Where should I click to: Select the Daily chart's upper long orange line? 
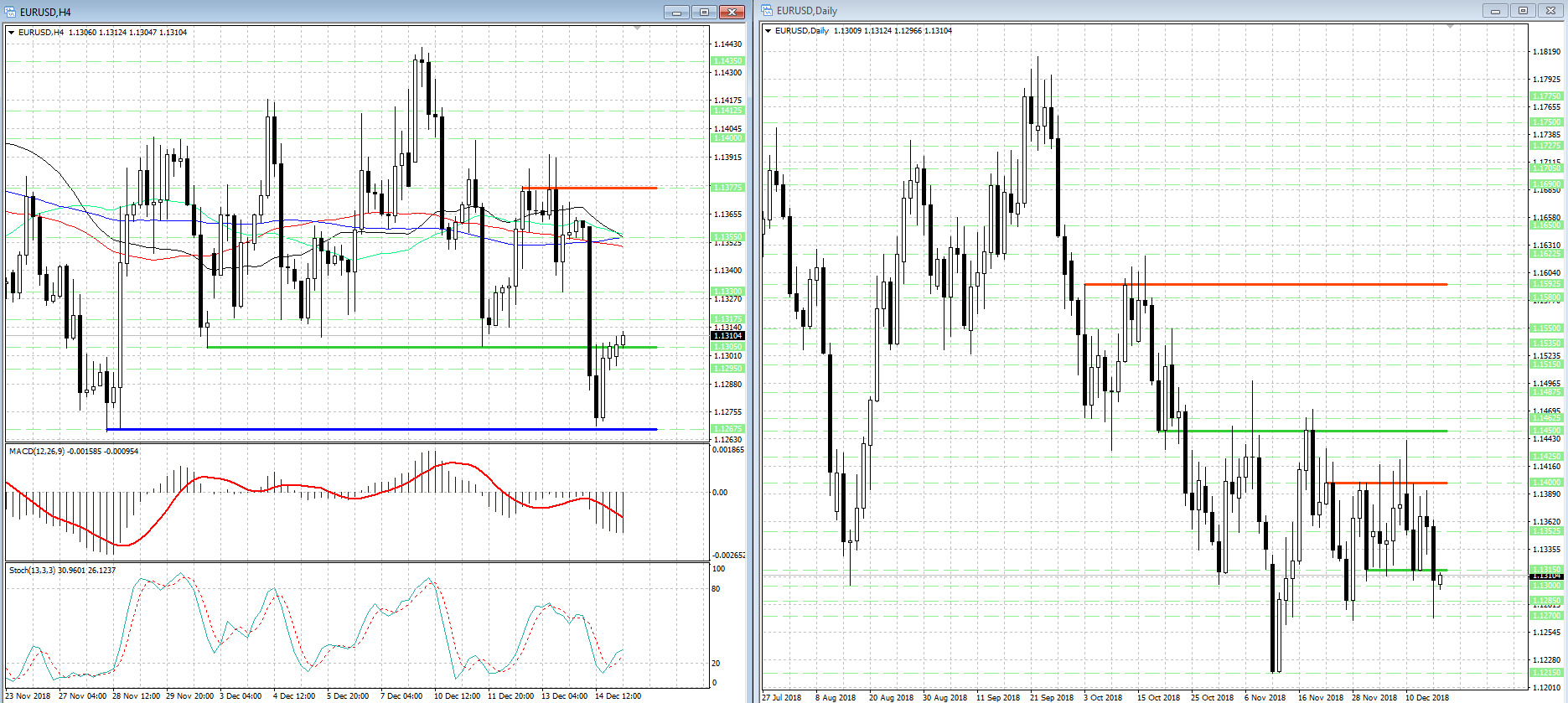tap(1265, 284)
